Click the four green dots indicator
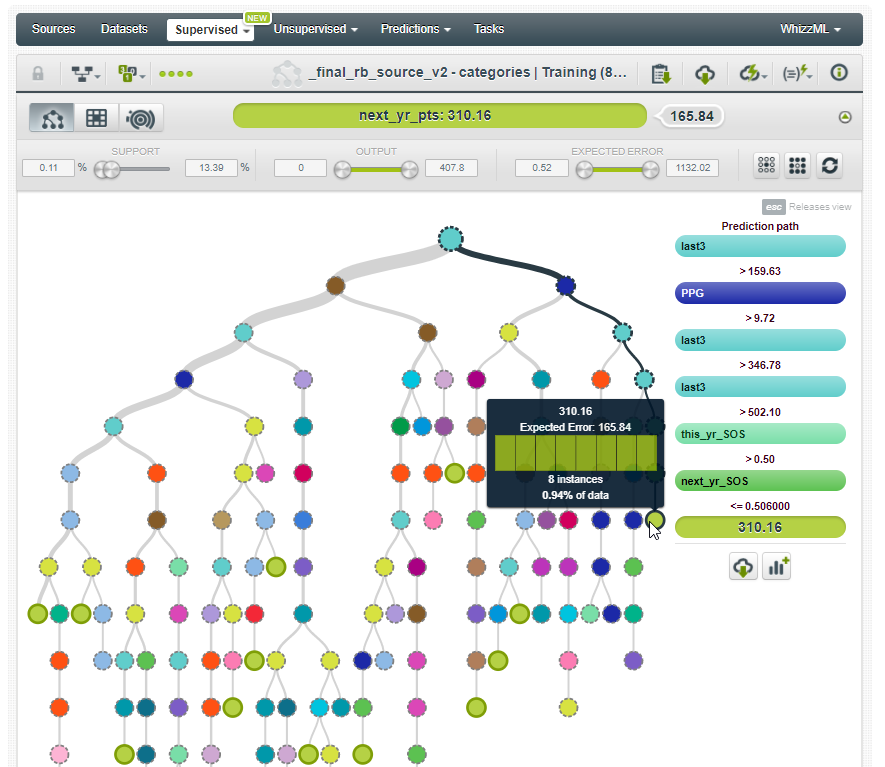 (x=176, y=73)
